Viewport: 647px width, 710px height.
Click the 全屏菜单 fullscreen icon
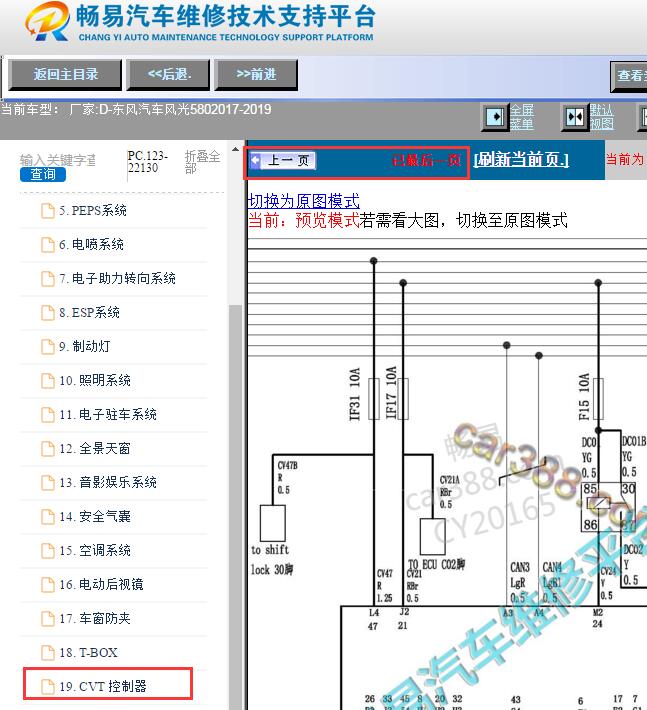pos(495,117)
